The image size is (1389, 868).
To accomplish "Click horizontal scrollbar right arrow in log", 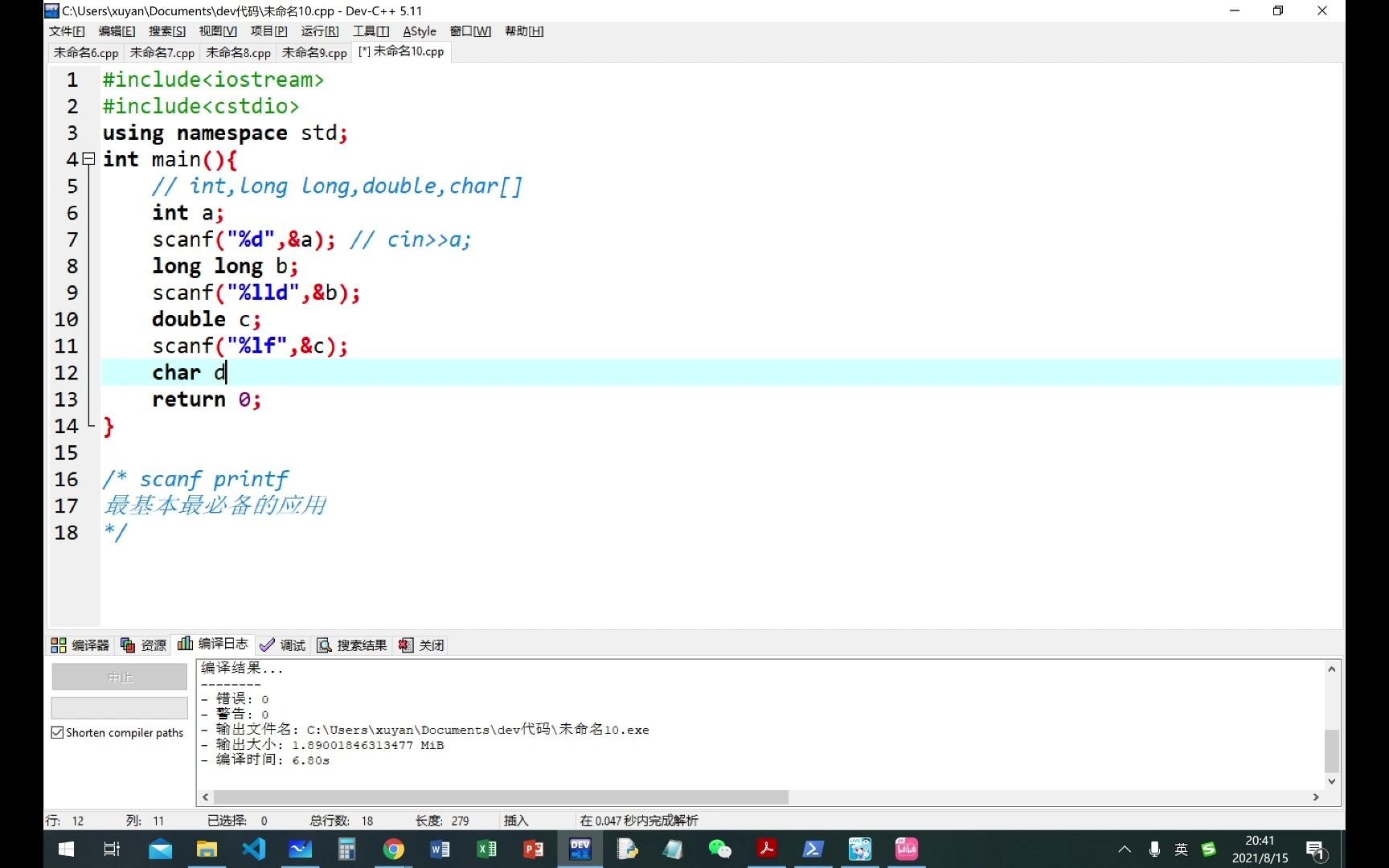I will (1316, 797).
